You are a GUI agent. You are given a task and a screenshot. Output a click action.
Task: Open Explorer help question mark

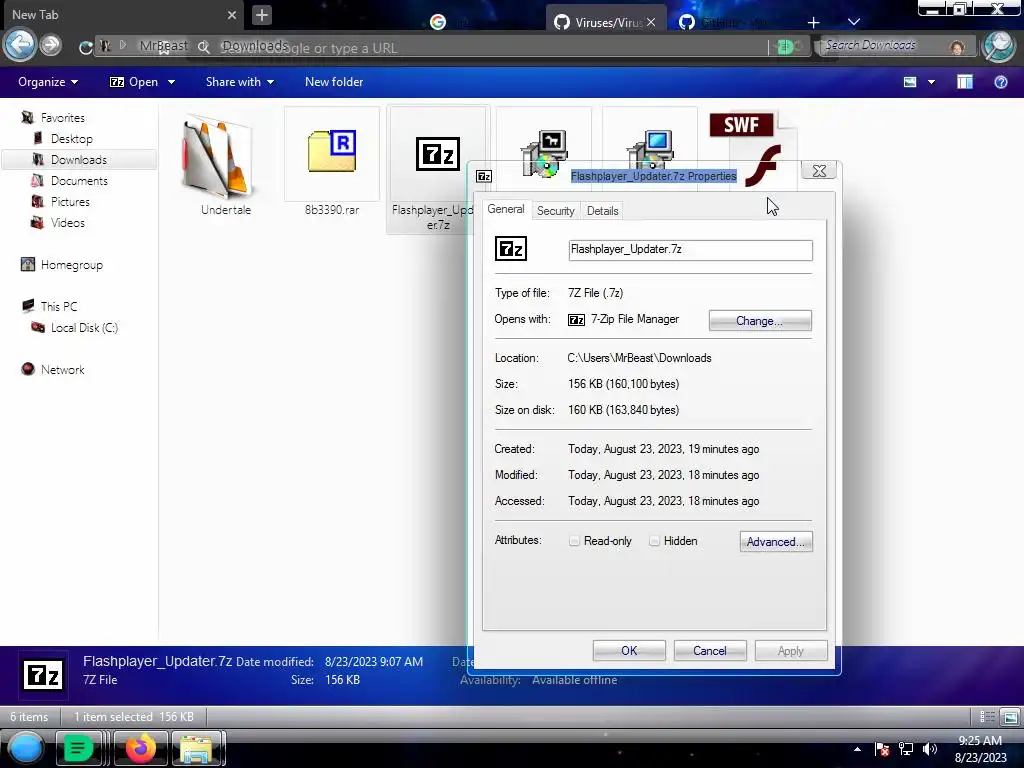tap(1000, 82)
